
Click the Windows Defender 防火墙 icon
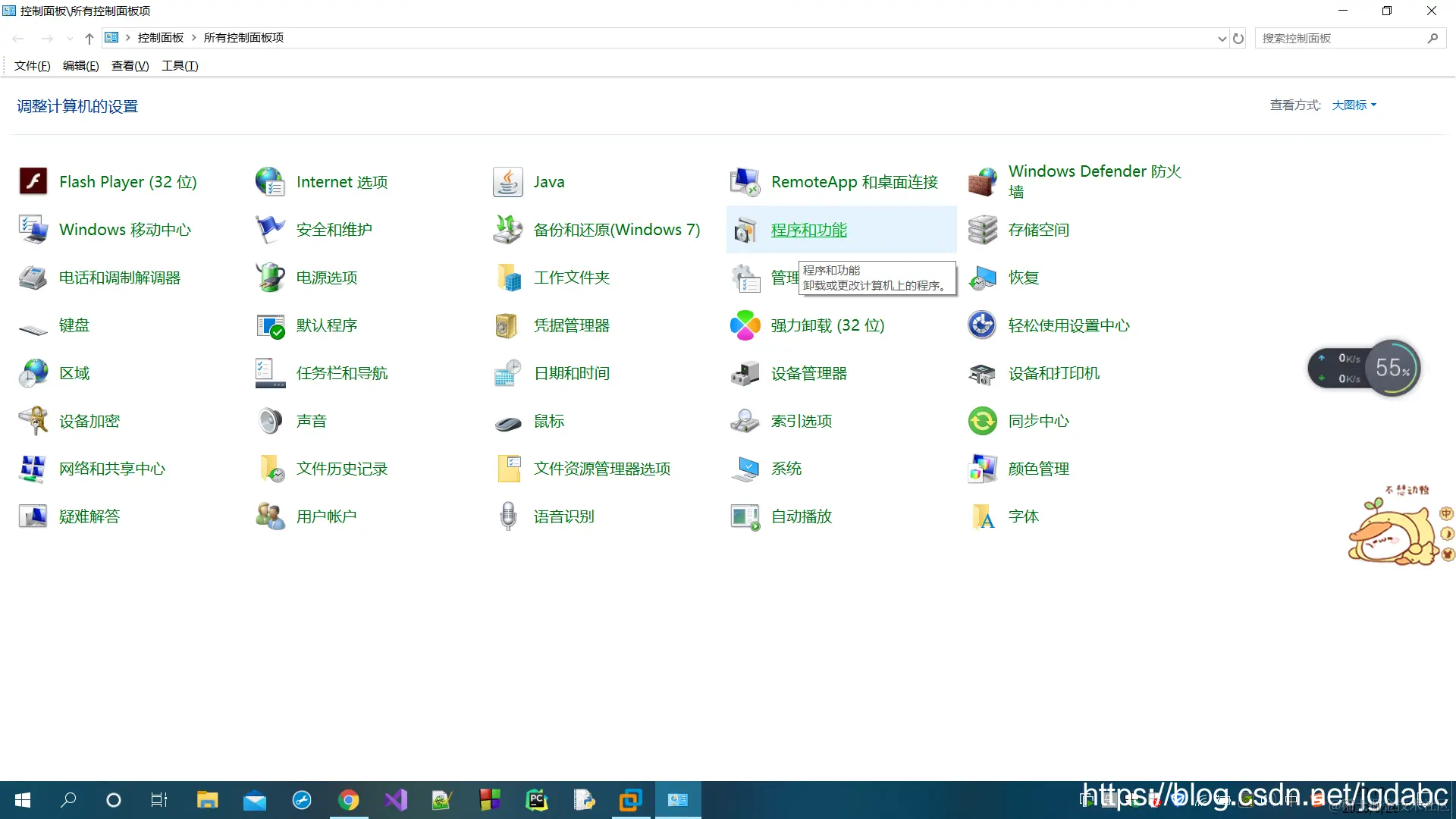983,182
